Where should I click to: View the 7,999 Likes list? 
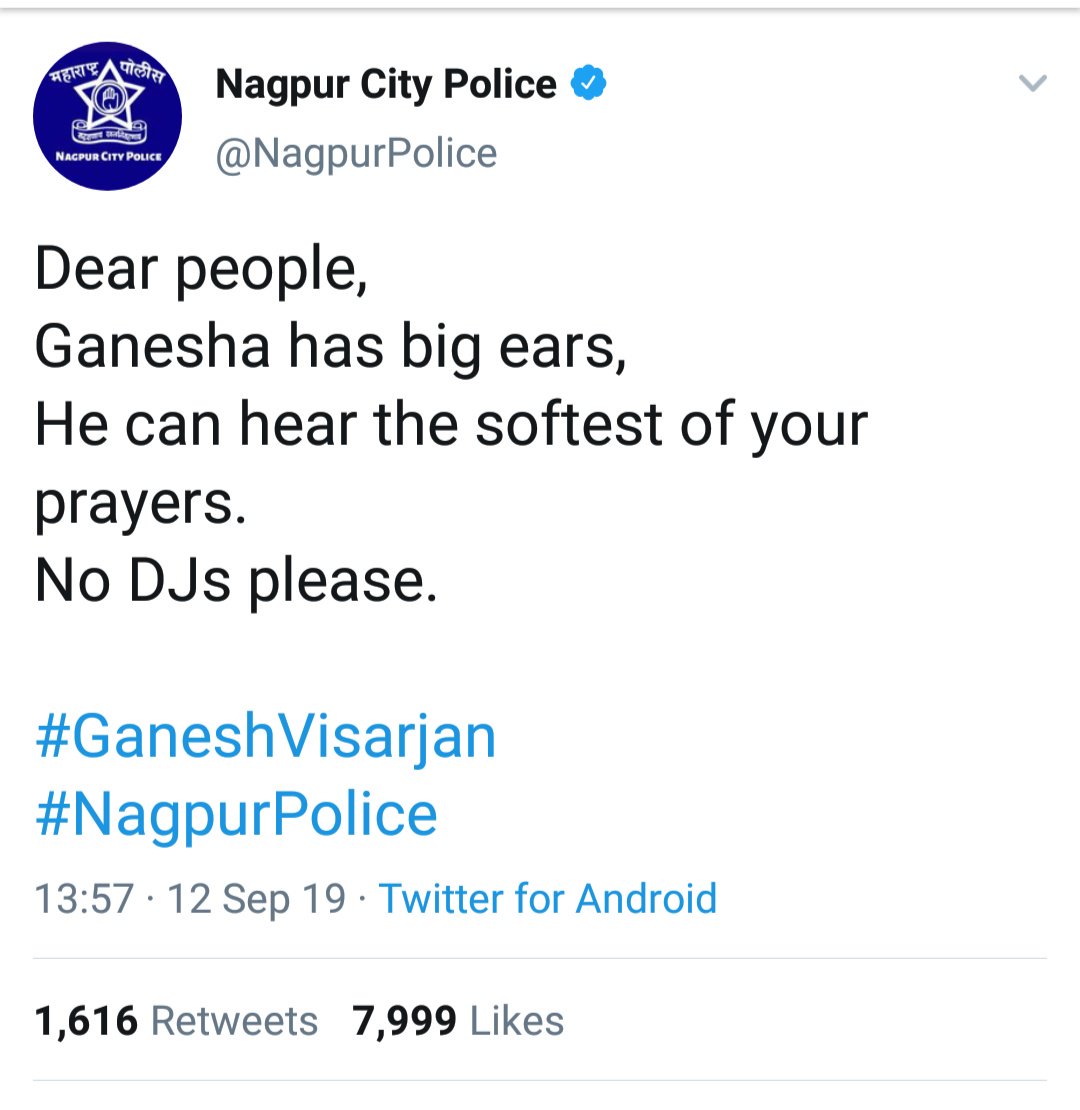pos(458,1021)
